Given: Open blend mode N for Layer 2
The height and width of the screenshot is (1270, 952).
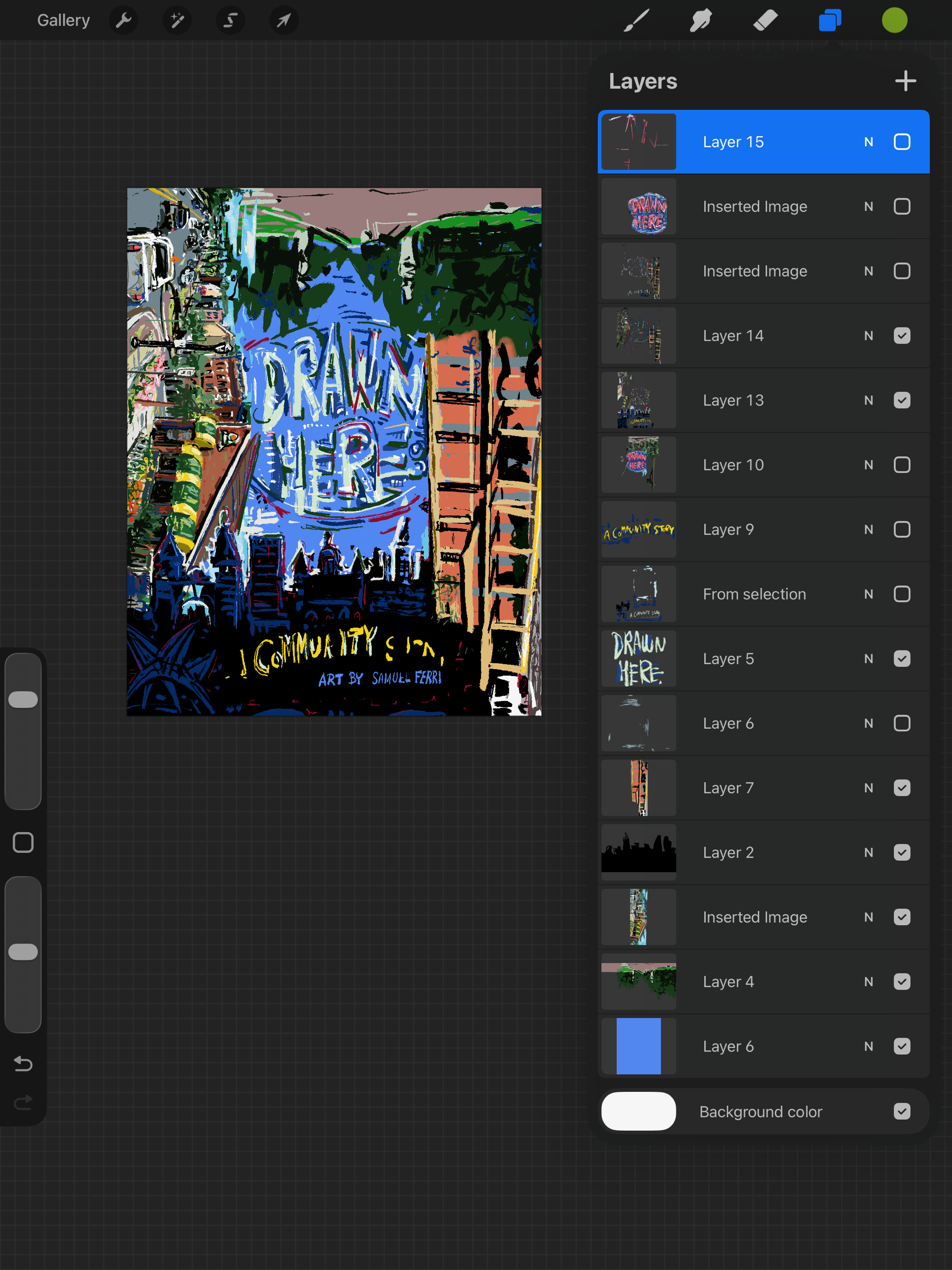Looking at the screenshot, I should pyautogui.click(x=868, y=853).
